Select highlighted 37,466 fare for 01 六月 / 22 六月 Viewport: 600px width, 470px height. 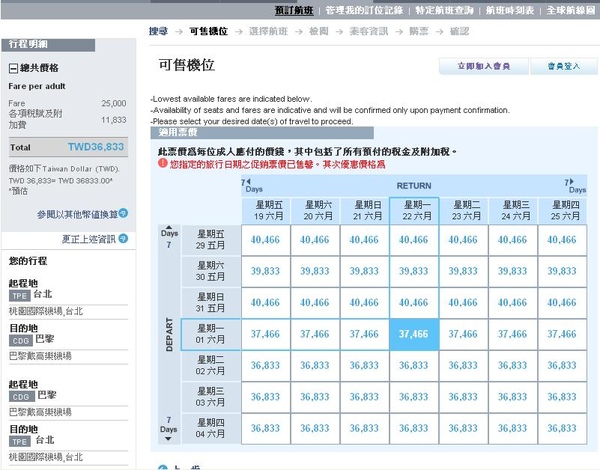tap(414, 334)
